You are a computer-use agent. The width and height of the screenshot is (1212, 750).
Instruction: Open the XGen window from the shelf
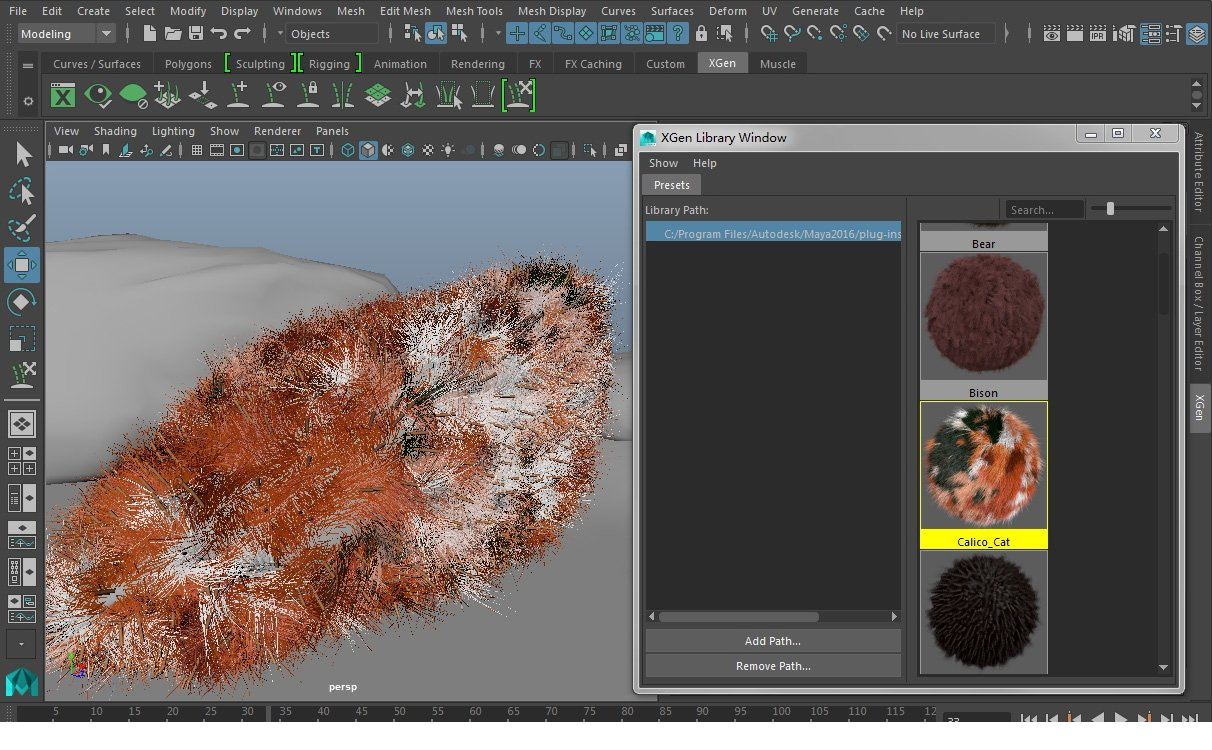click(63, 96)
